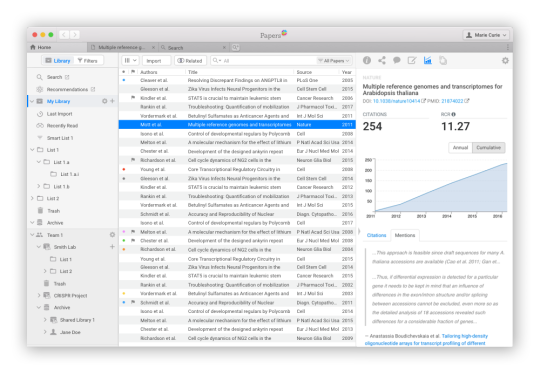The image size is (540, 374).
Task: Open the DOI external link icon
Action: click(424, 101)
